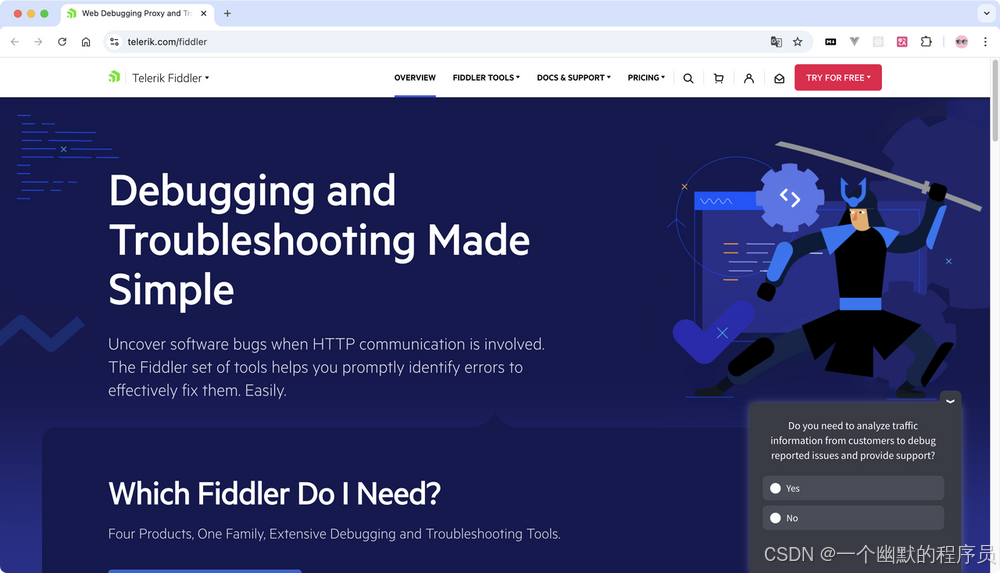
Task: Click the "Four Products, One Family" subtitle text
Action: (334, 533)
